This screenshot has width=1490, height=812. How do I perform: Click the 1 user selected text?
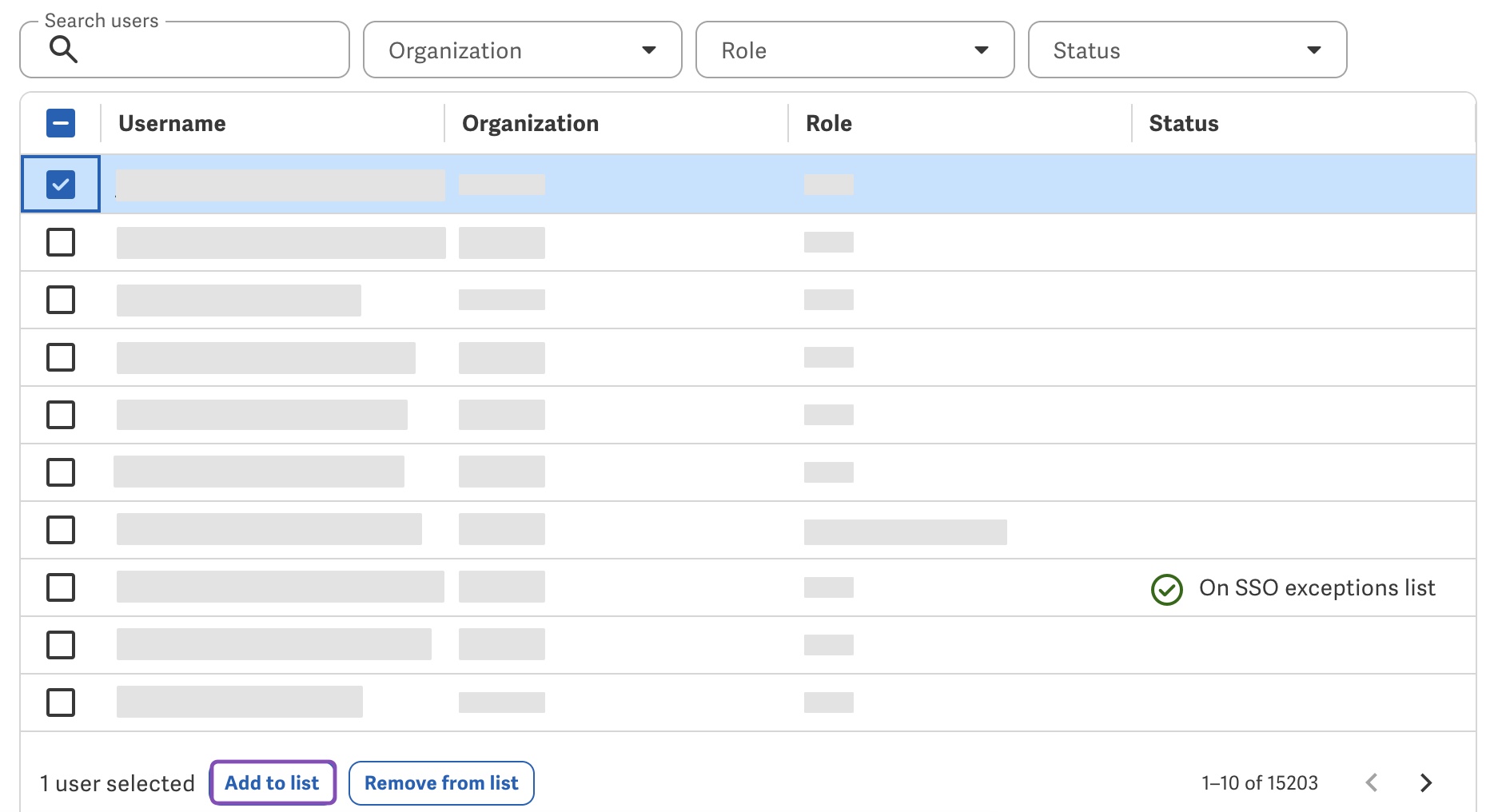point(118,783)
